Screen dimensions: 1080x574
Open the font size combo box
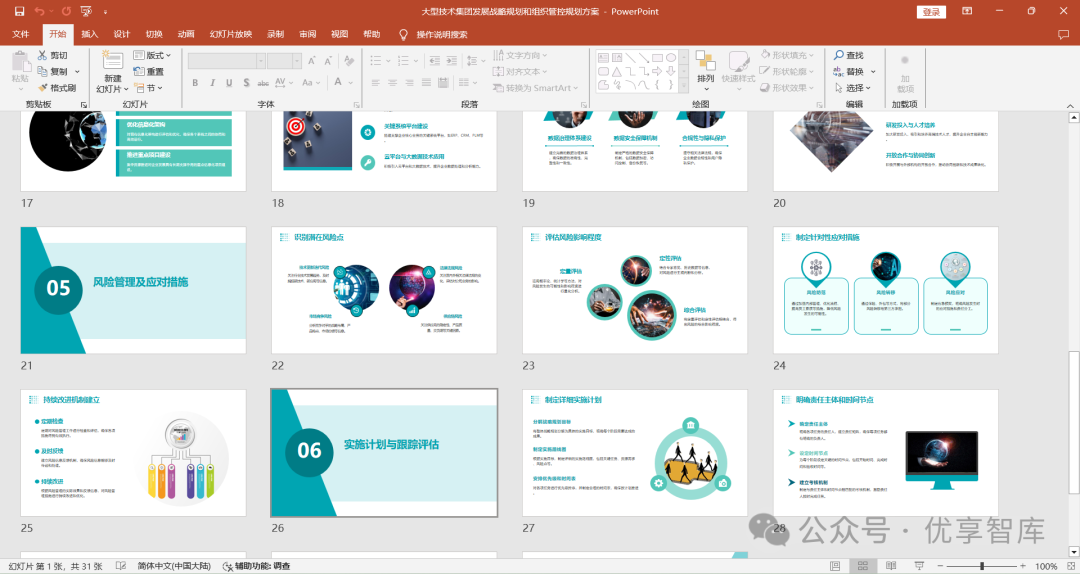coord(284,61)
